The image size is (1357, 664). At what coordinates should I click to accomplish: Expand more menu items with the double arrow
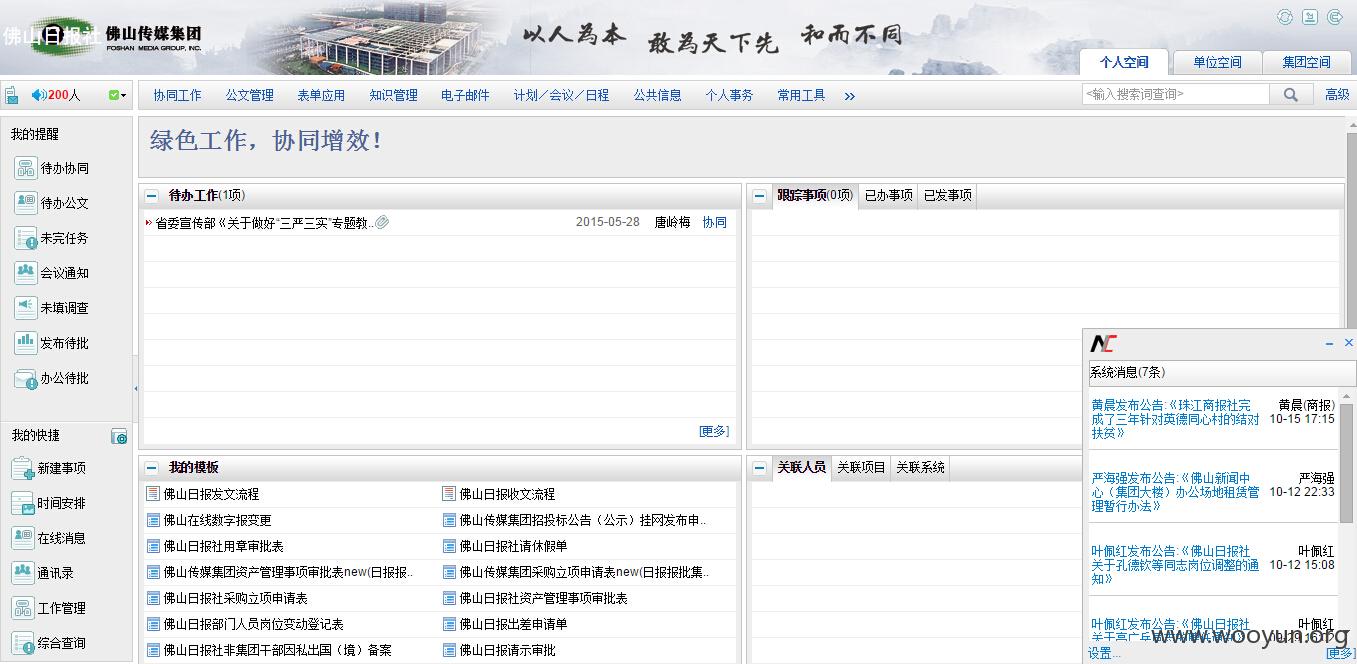pyautogui.click(x=850, y=96)
